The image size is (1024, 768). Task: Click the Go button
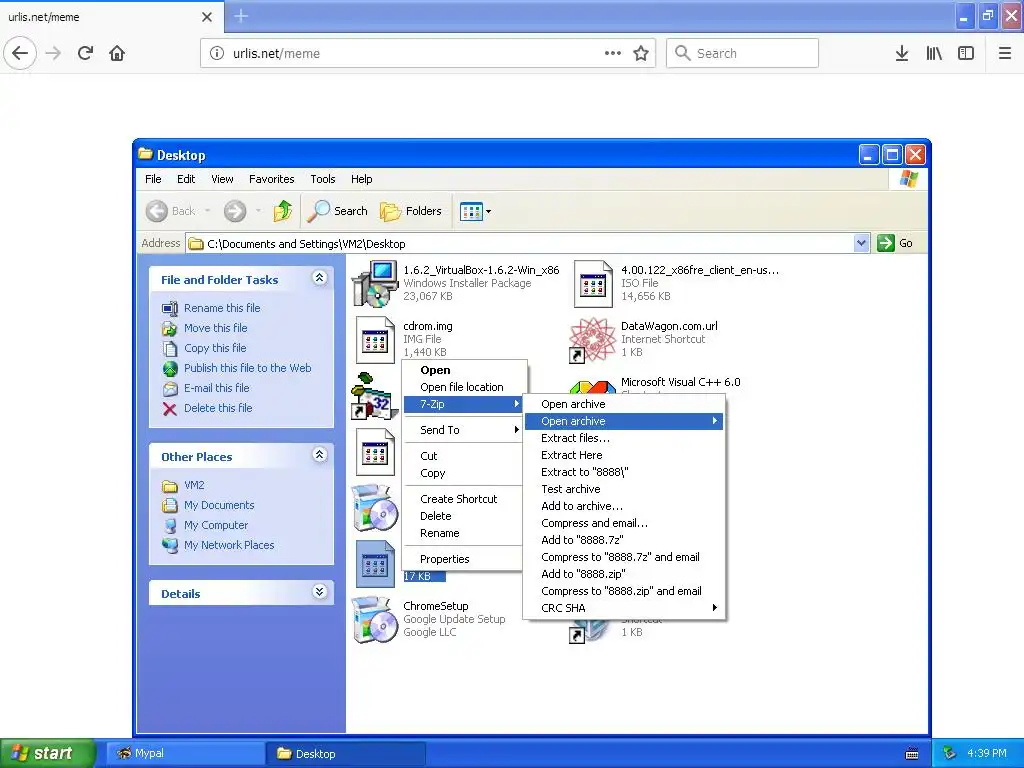(x=895, y=244)
